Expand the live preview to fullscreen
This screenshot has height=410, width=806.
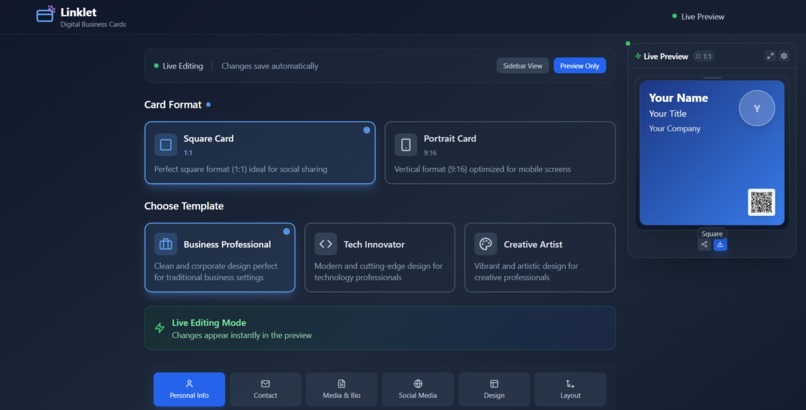(770, 56)
